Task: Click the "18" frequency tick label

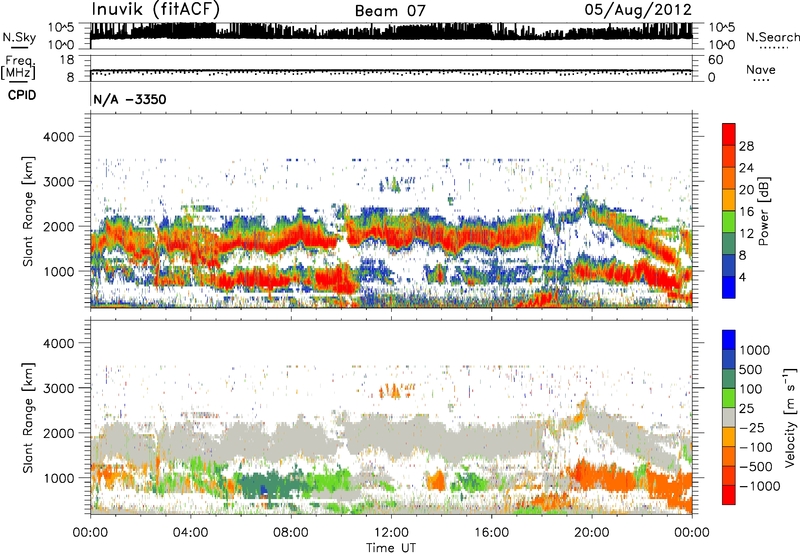Action: click(67, 60)
